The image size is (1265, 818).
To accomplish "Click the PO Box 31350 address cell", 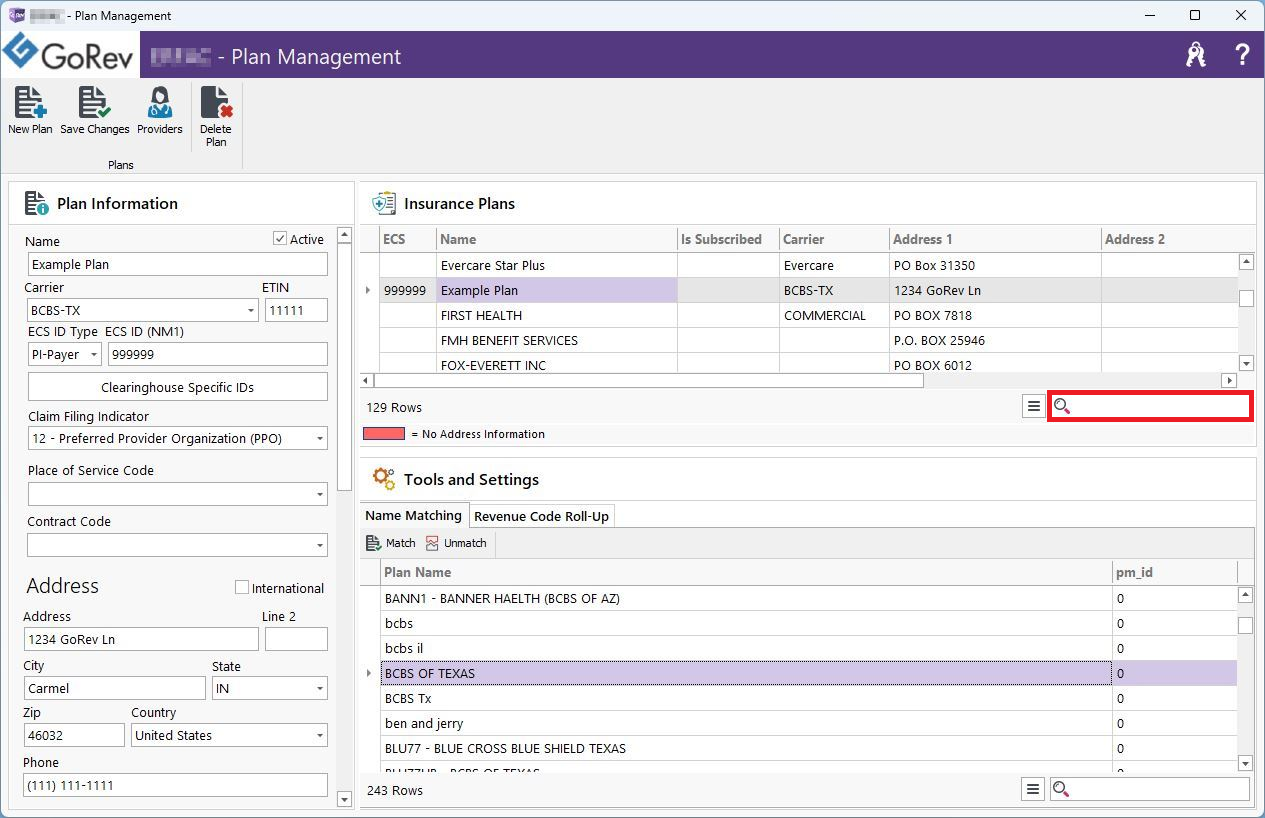I will tap(995, 265).
